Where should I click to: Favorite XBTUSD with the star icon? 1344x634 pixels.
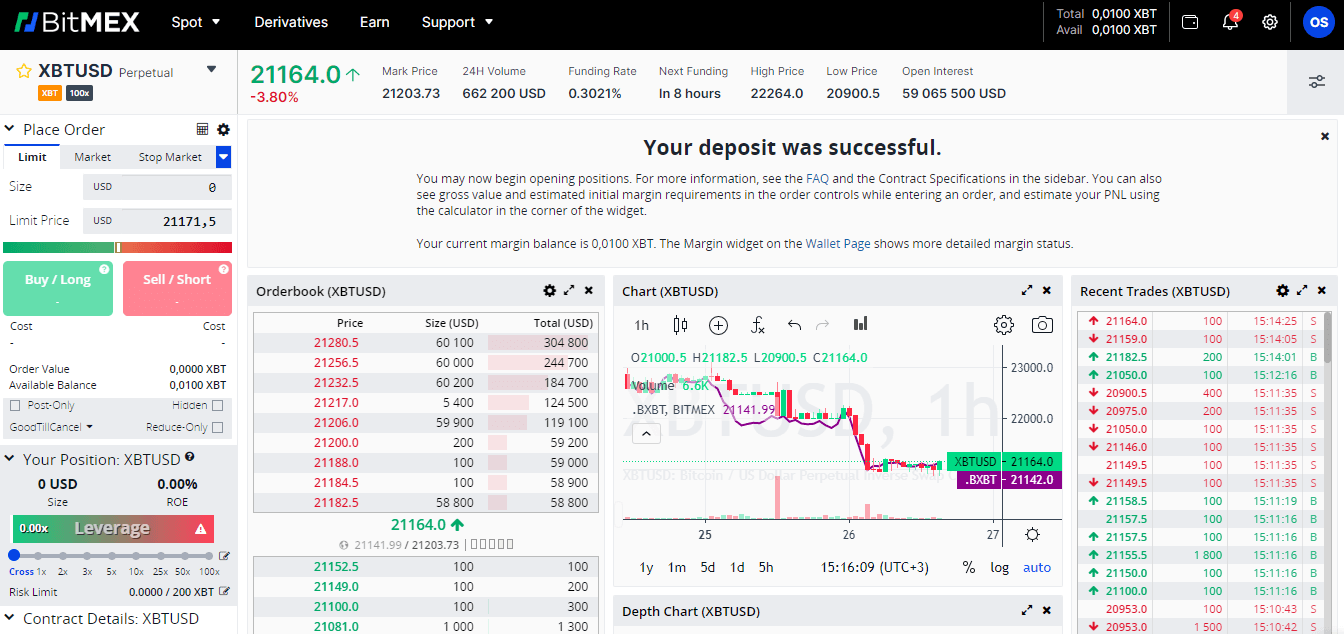click(24, 71)
